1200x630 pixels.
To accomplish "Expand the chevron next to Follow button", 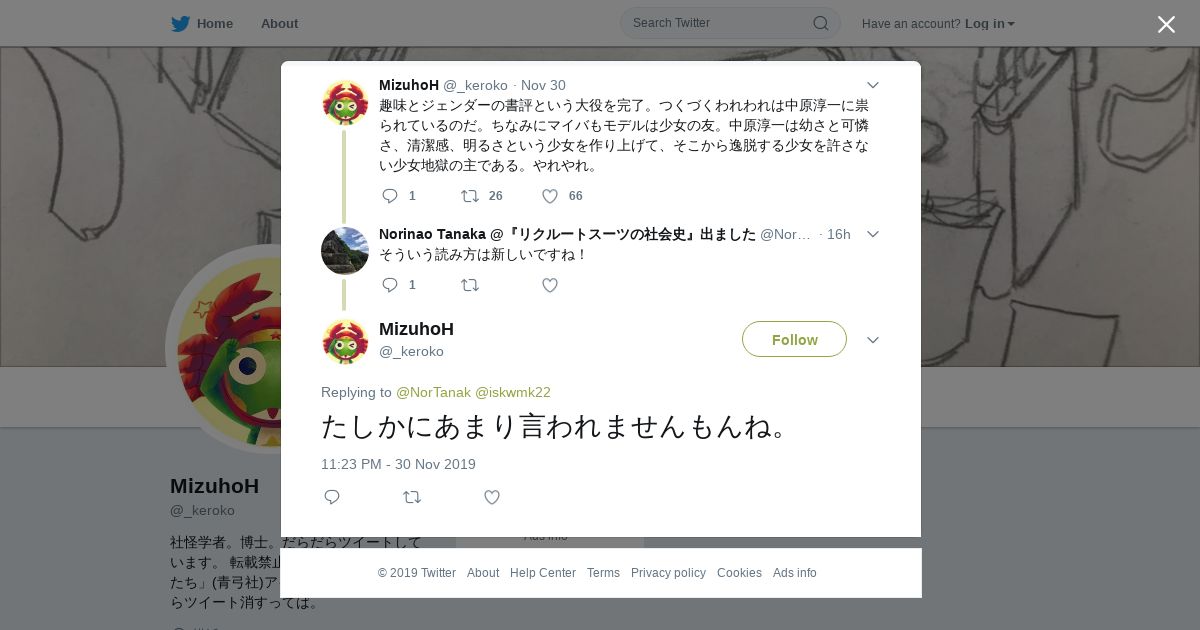I will point(873,340).
